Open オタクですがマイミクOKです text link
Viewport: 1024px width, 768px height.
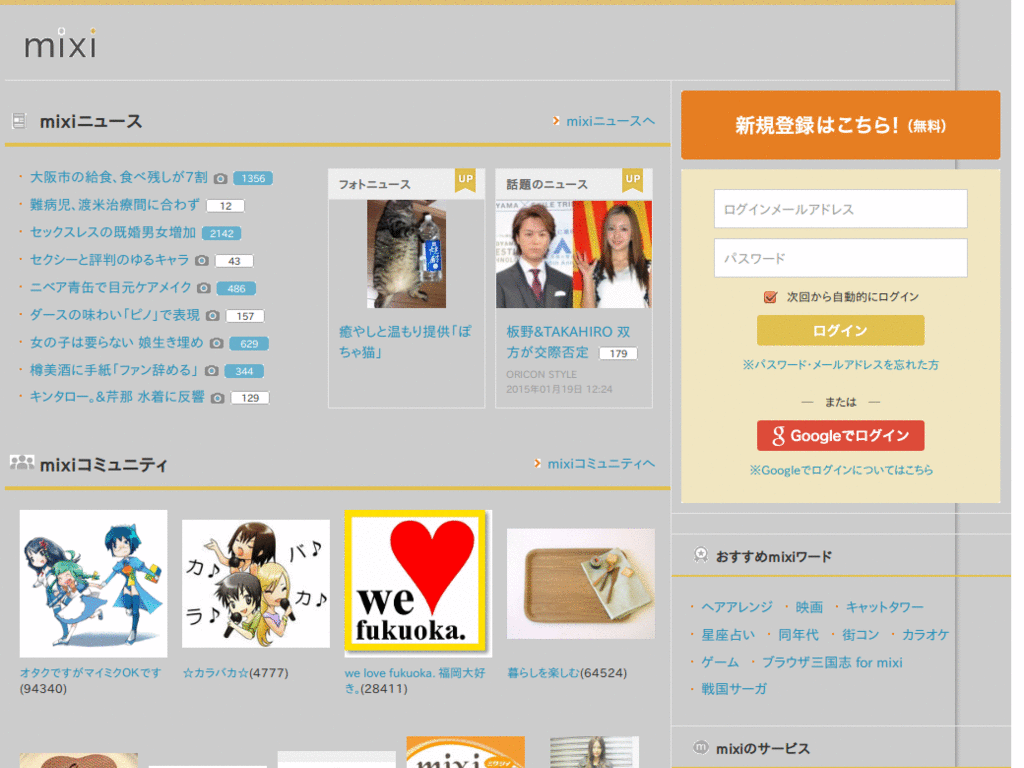pos(90,673)
